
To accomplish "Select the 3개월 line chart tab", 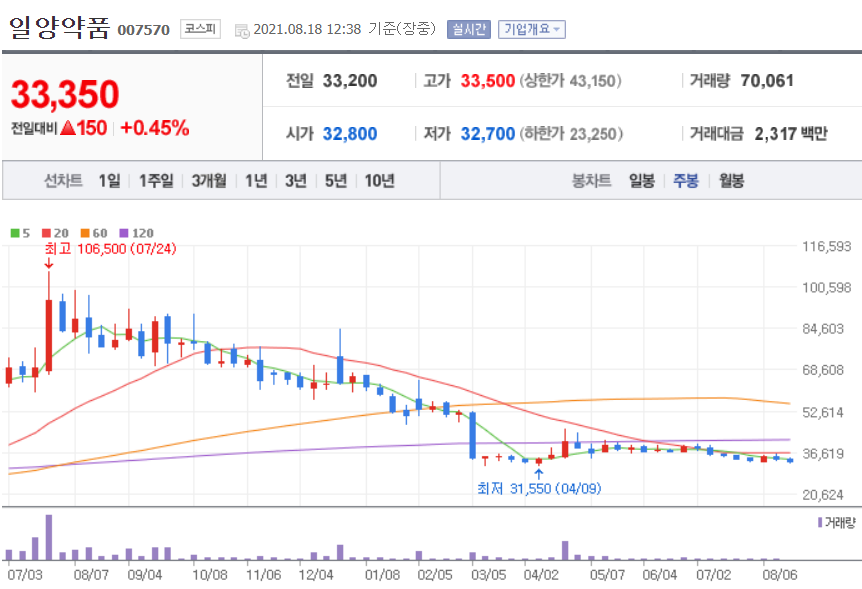I will click(209, 180).
